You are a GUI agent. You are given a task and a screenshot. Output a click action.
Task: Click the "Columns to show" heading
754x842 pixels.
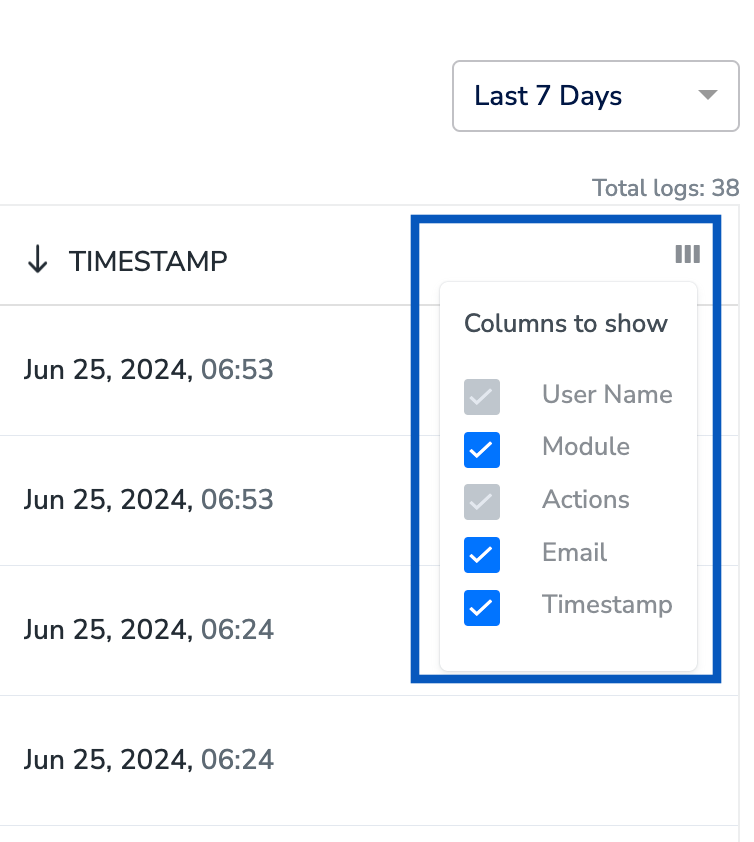tap(566, 324)
